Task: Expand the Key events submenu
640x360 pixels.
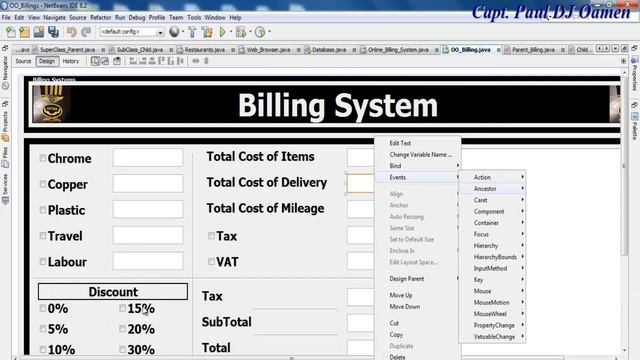Action: coord(493,280)
